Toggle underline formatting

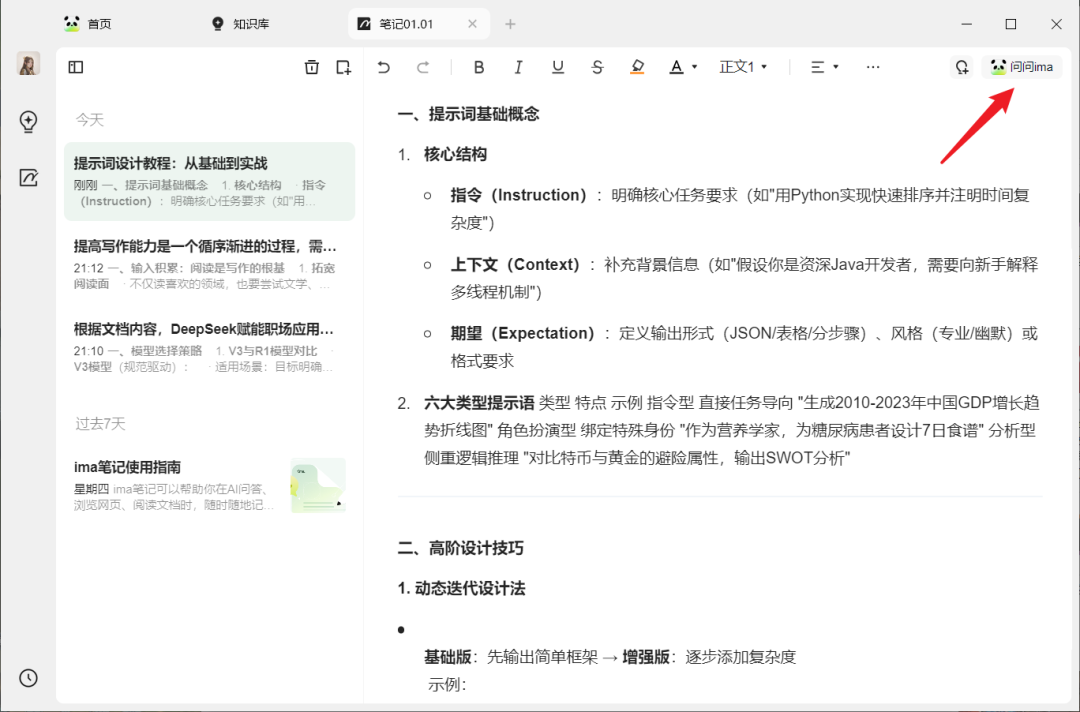click(x=558, y=66)
